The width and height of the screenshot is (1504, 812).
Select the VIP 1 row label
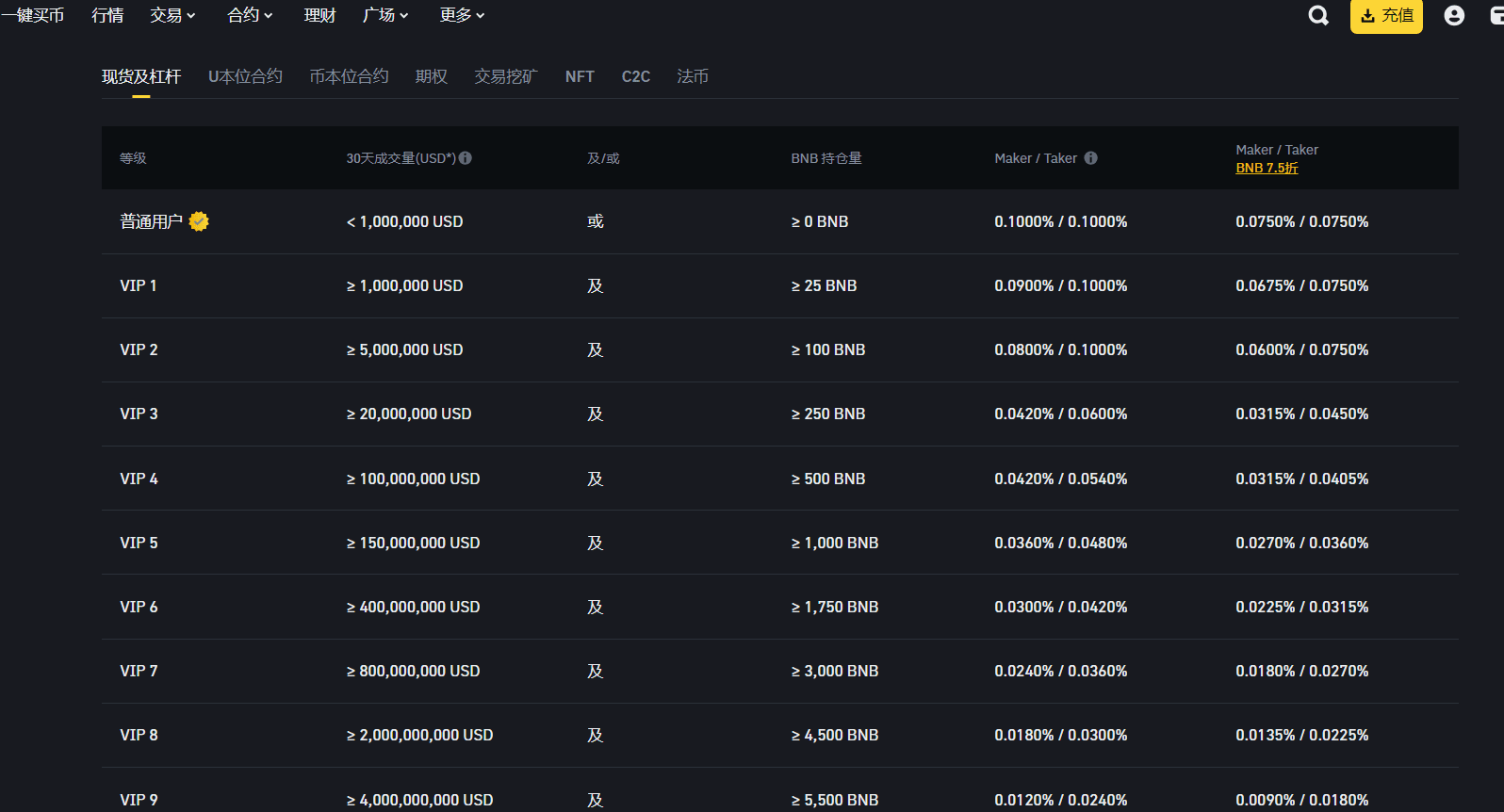pos(139,285)
